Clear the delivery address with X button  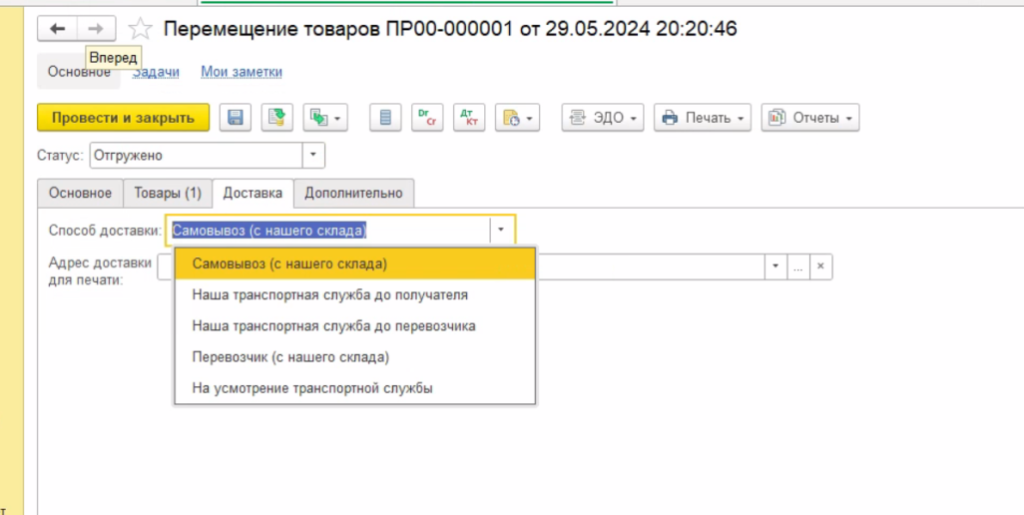[820, 267]
